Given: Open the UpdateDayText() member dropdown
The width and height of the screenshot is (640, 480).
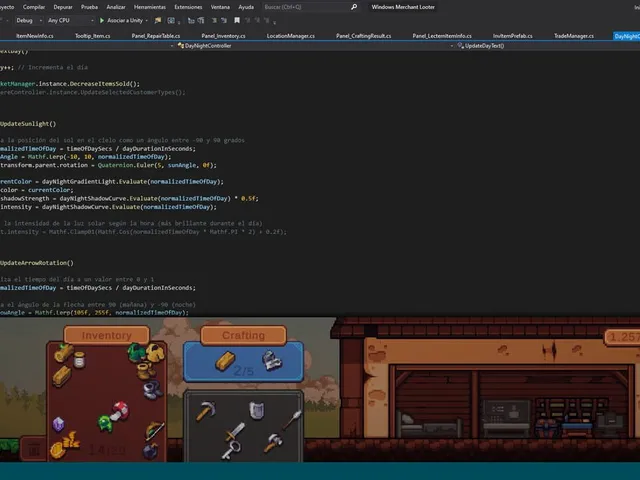Looking at the screenshot, I should pos(452,46).
